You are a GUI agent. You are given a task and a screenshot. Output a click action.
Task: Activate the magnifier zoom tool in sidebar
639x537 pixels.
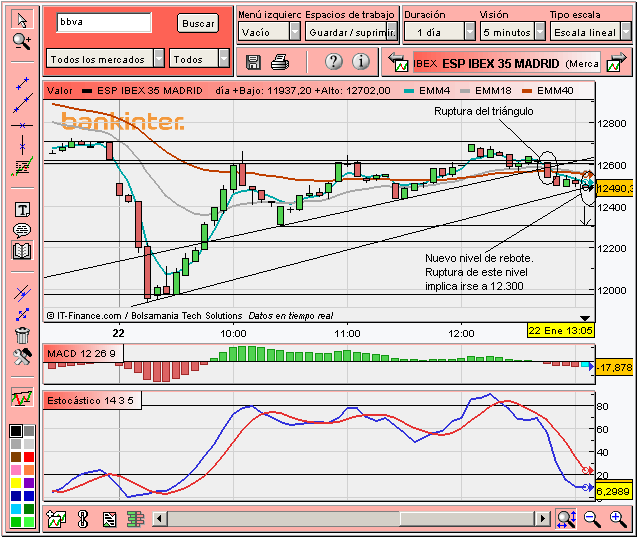click(22, 42)
